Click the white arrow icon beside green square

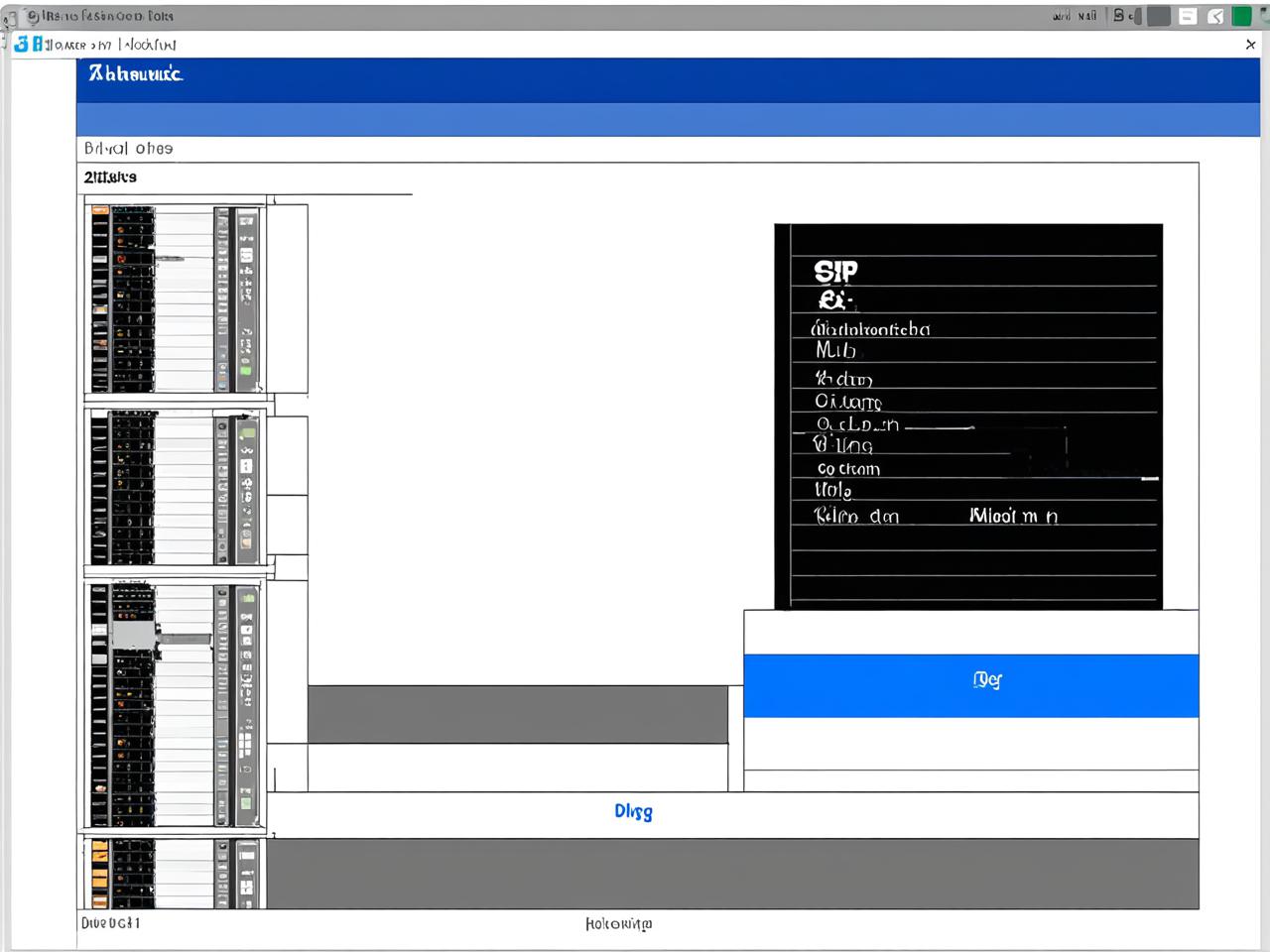pos(1215,16)
